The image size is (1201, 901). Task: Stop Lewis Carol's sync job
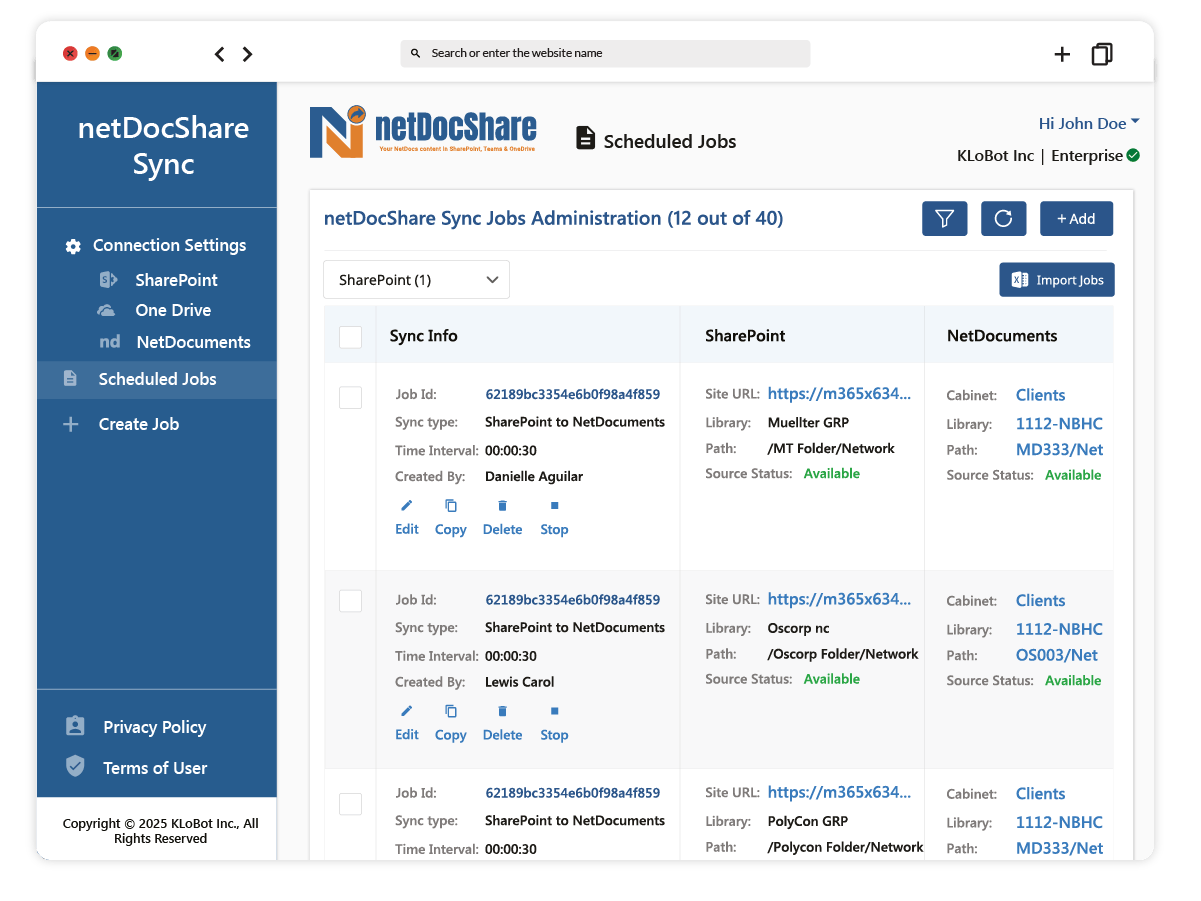(x=554, y=723)
